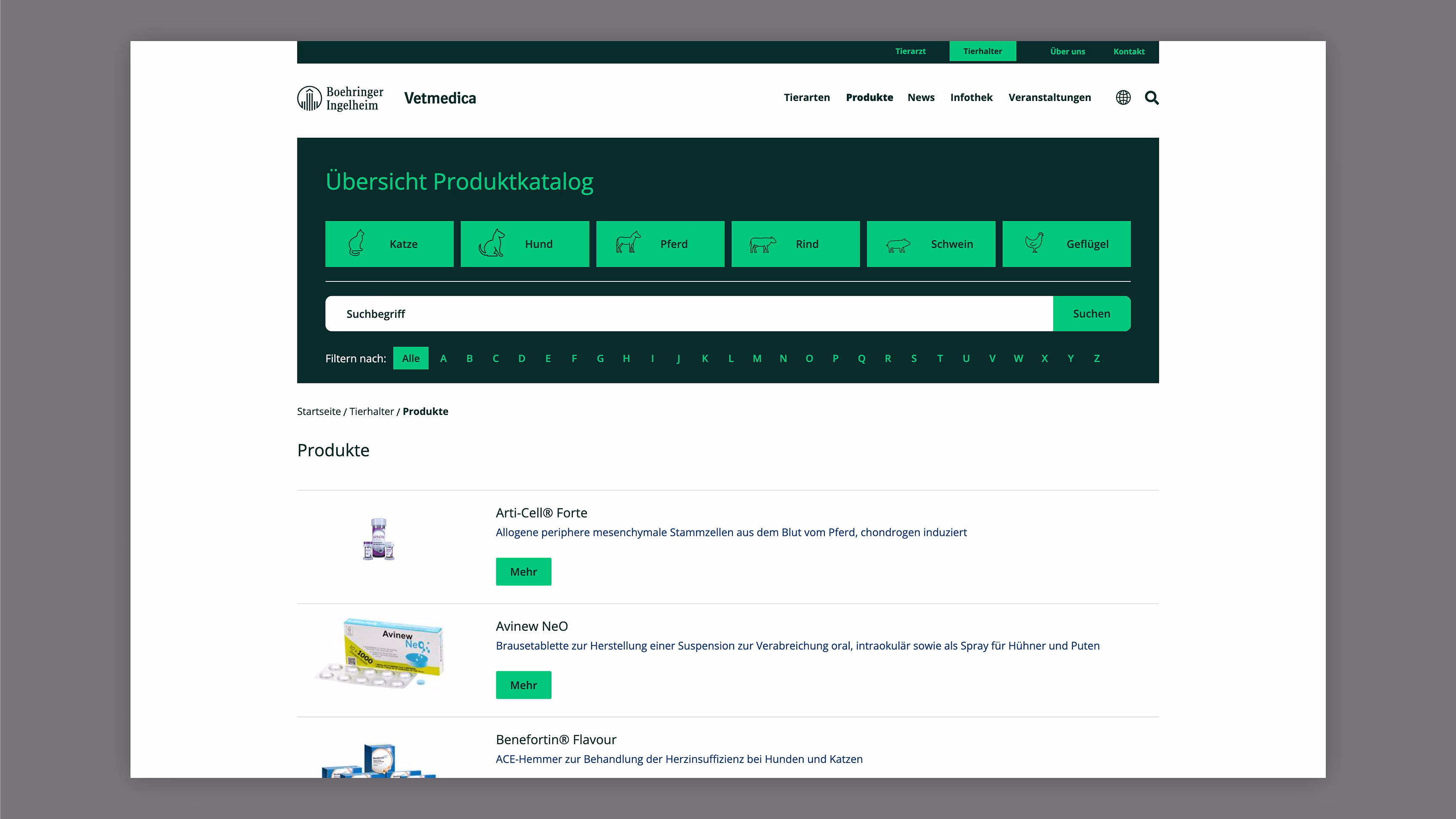
Task: Filter products by letter H
Action: (x=626, y=359)
